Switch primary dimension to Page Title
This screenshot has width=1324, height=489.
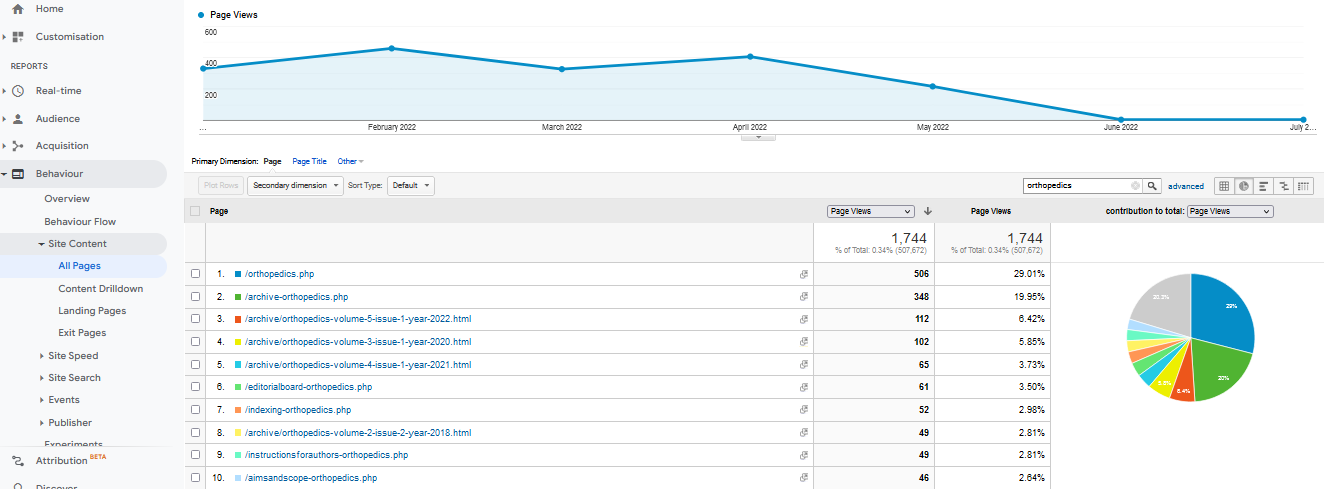pyautogui.click(x=309, y=161)
